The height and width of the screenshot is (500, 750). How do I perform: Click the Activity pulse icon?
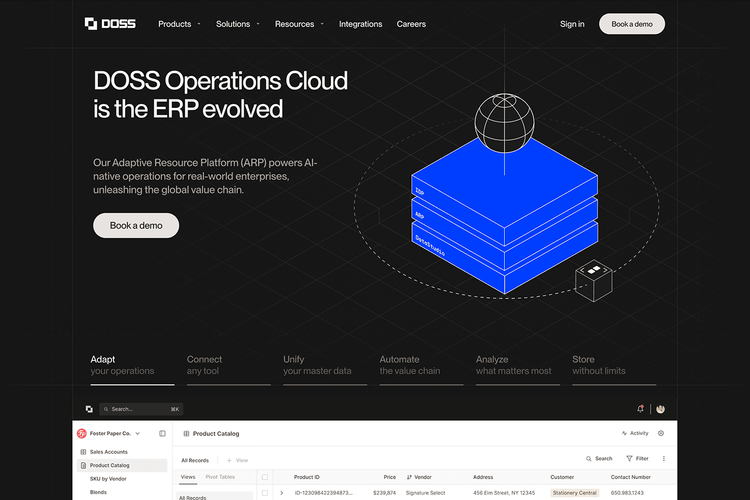point(624,433)
